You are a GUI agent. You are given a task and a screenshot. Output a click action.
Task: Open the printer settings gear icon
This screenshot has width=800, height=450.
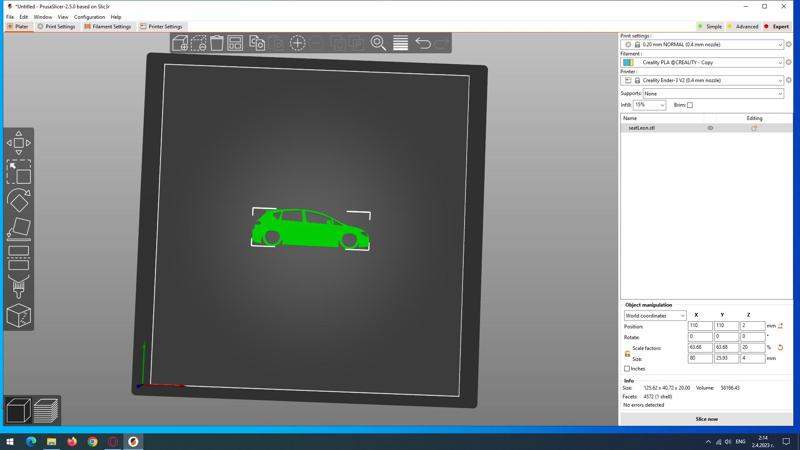pos(789,80)
